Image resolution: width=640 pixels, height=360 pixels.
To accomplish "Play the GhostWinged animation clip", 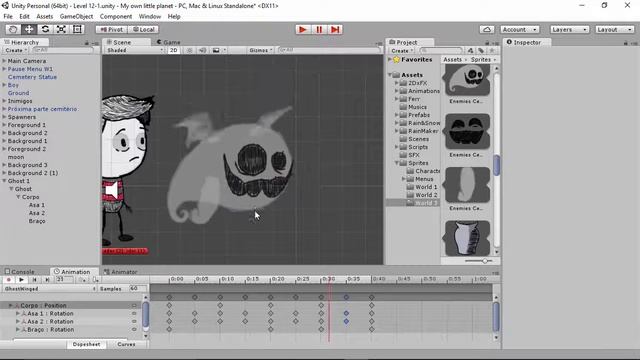I will 21,280.
